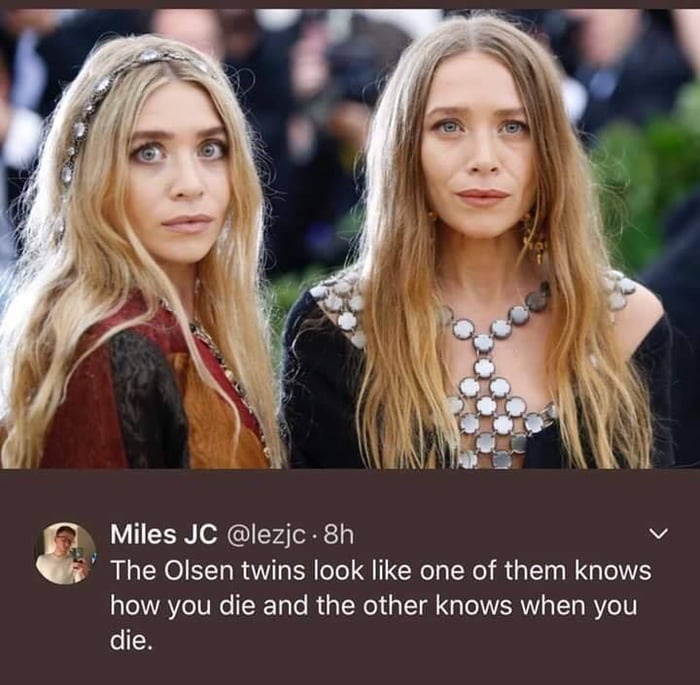Click the phrase "knows when you" in the tweet
700x685 pixels.
tap(536, 606)
